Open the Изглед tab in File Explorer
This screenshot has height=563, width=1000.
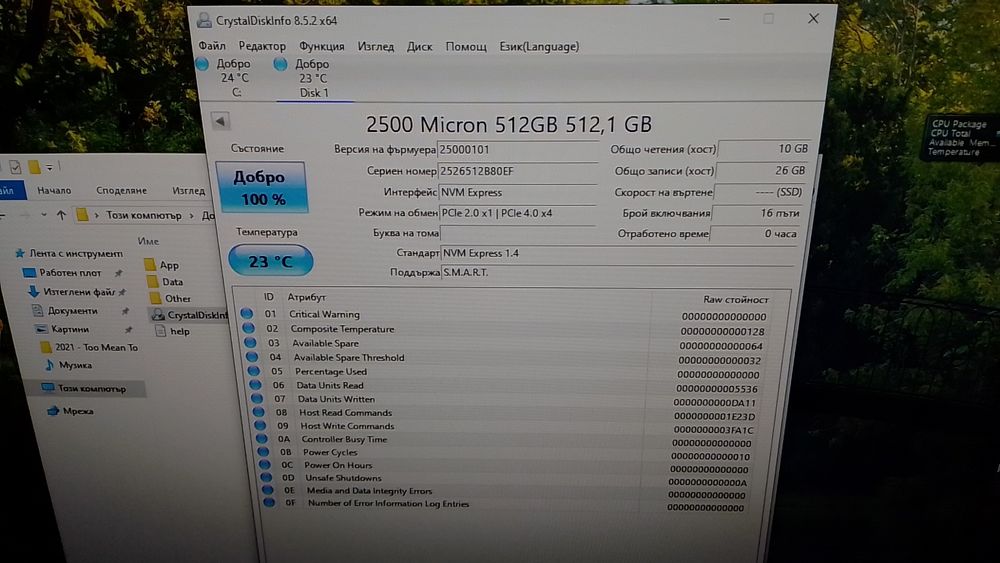coord(189,190)
